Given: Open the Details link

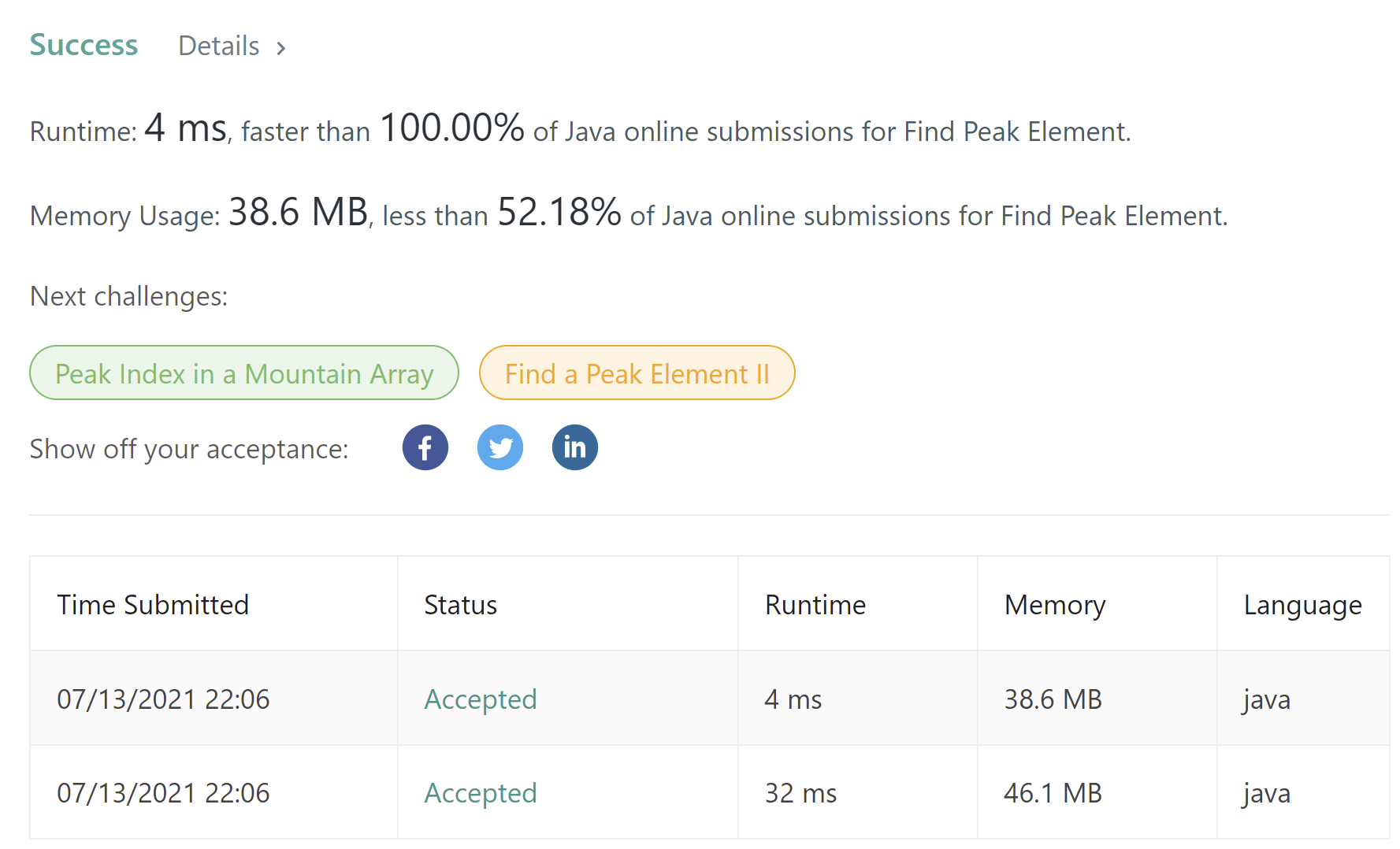Looking at the screenshot, I should (x=219, y=46).
